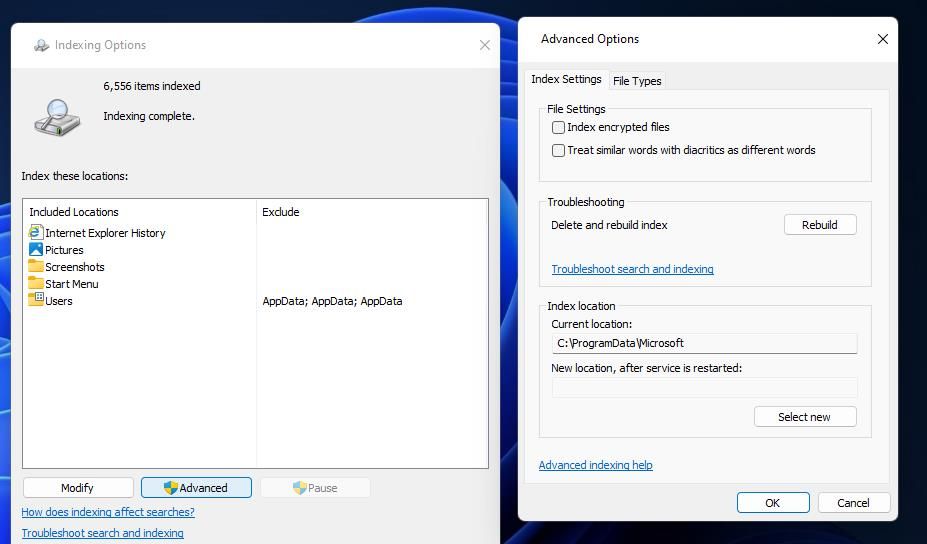This screenshot has width=927, height=544.
Task: Click the Pause indexing button
Action: tap(315, 488)
